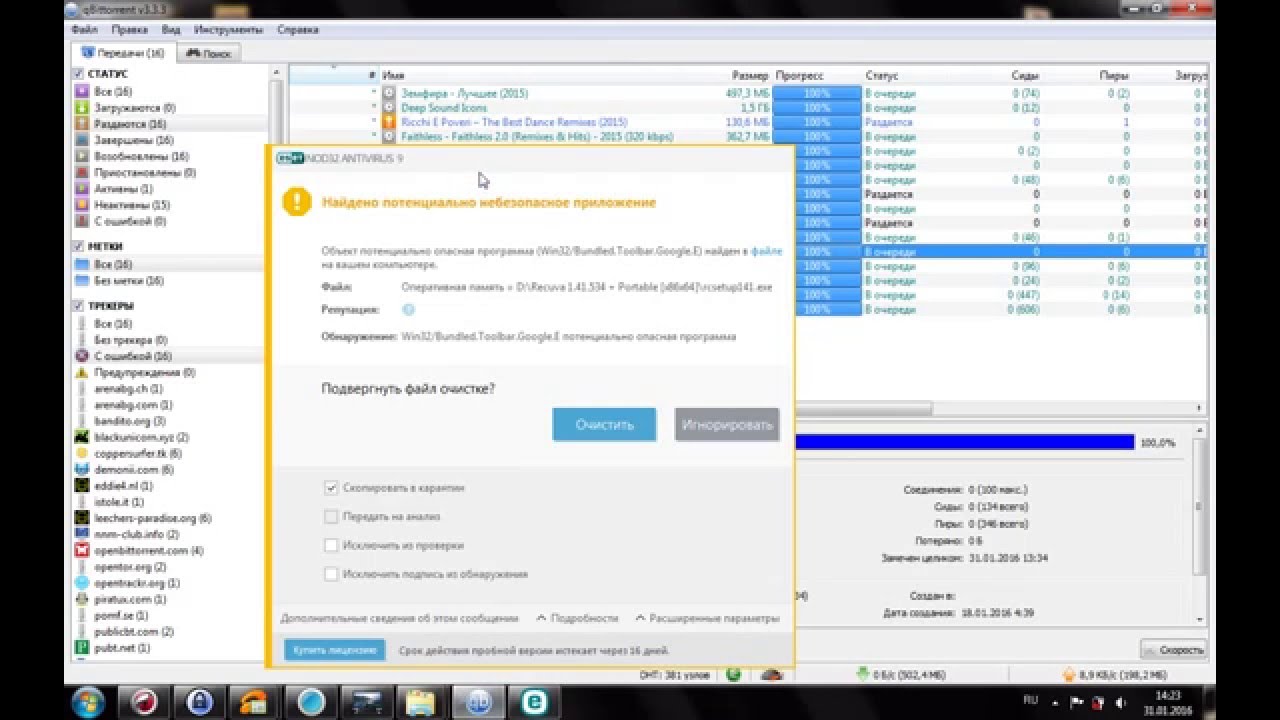Click the файле link in ESET message

(766, 252)
